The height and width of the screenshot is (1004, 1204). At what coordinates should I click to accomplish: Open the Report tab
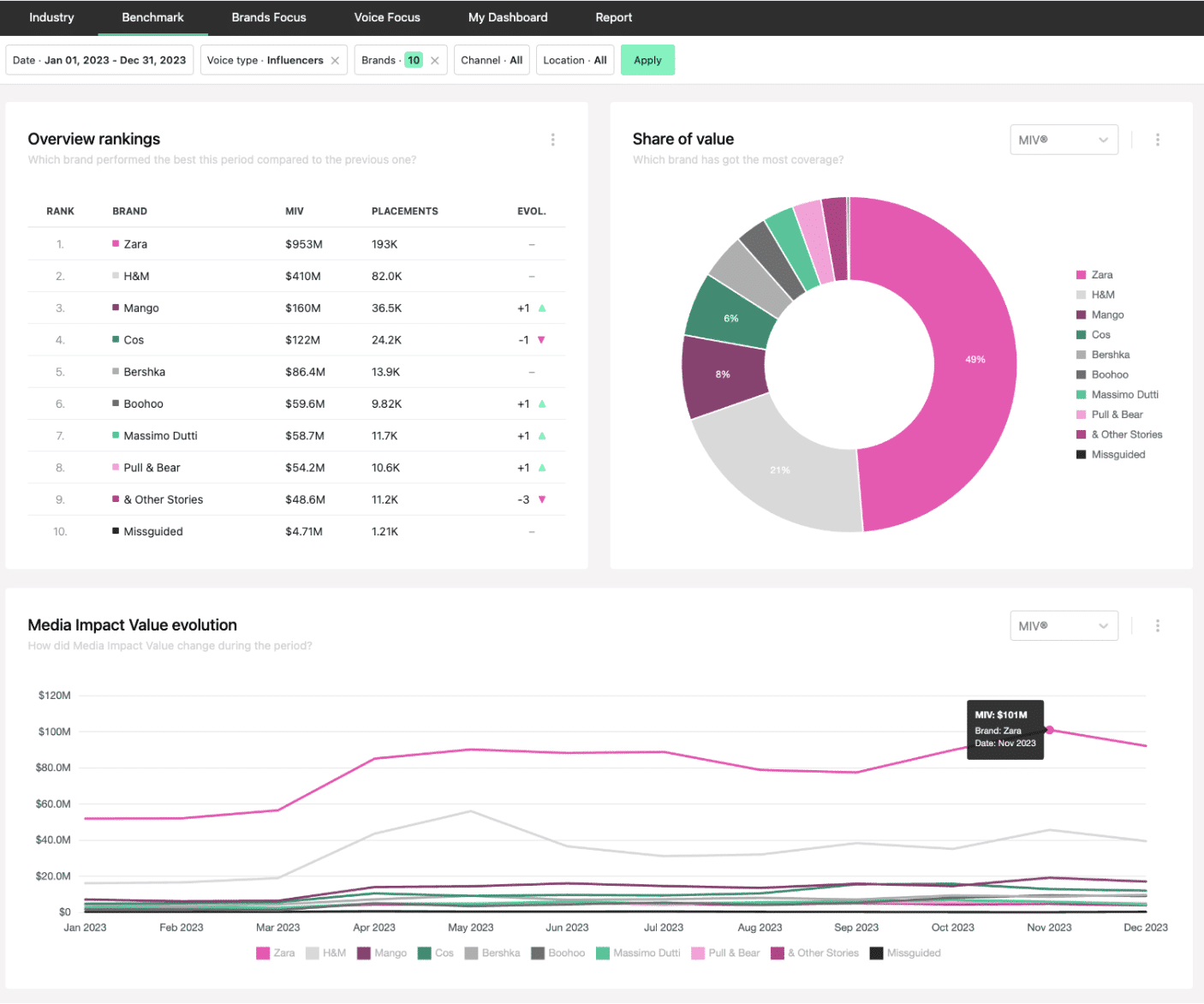tap(614, 17)
